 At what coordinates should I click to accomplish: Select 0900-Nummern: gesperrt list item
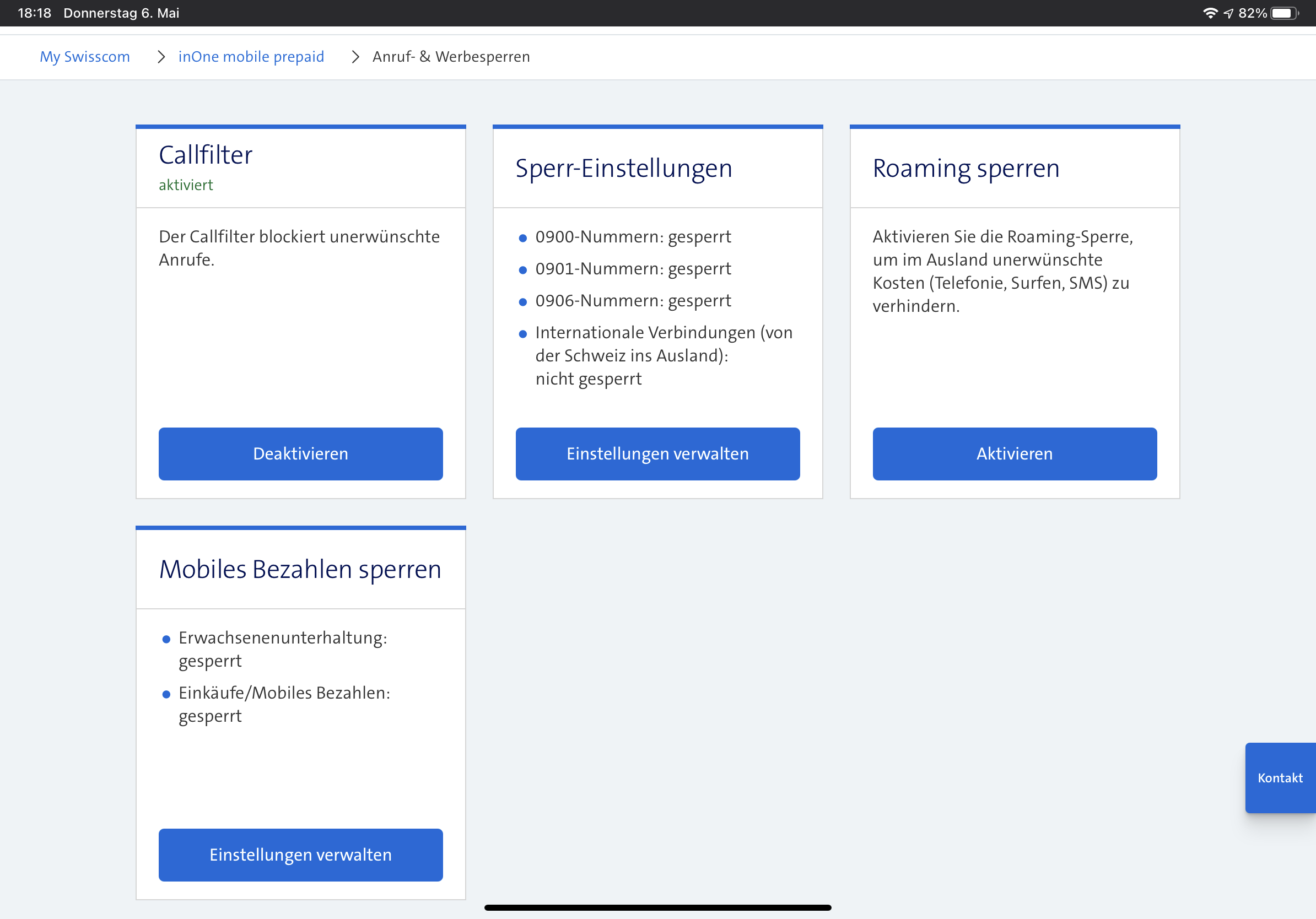coord(633,236)
